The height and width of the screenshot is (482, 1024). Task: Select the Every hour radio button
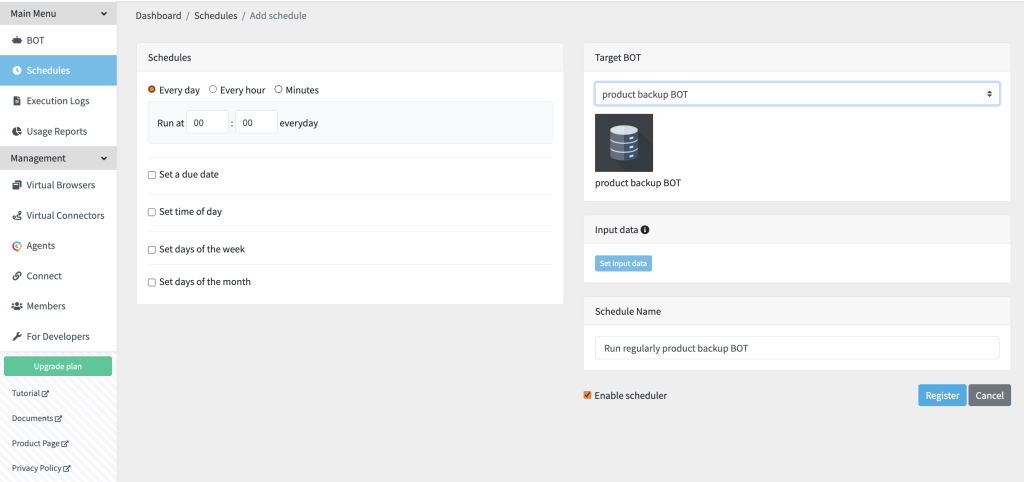213,89
